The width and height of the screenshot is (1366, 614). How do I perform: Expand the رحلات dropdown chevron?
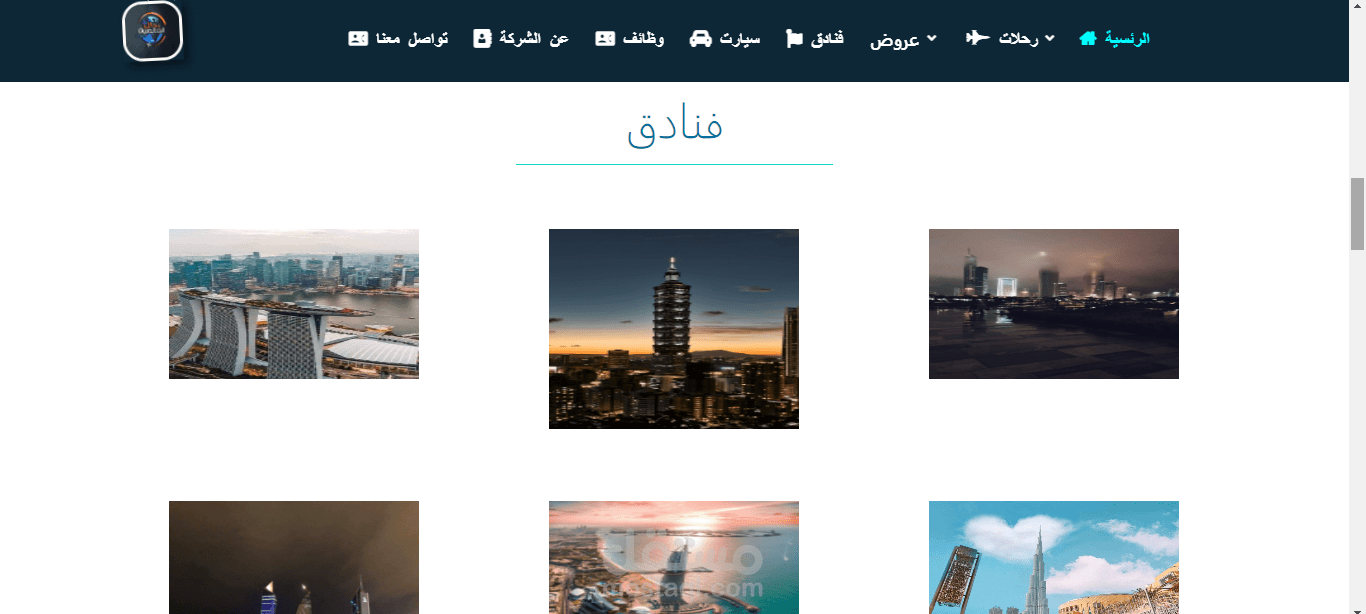coord(1049,38)
